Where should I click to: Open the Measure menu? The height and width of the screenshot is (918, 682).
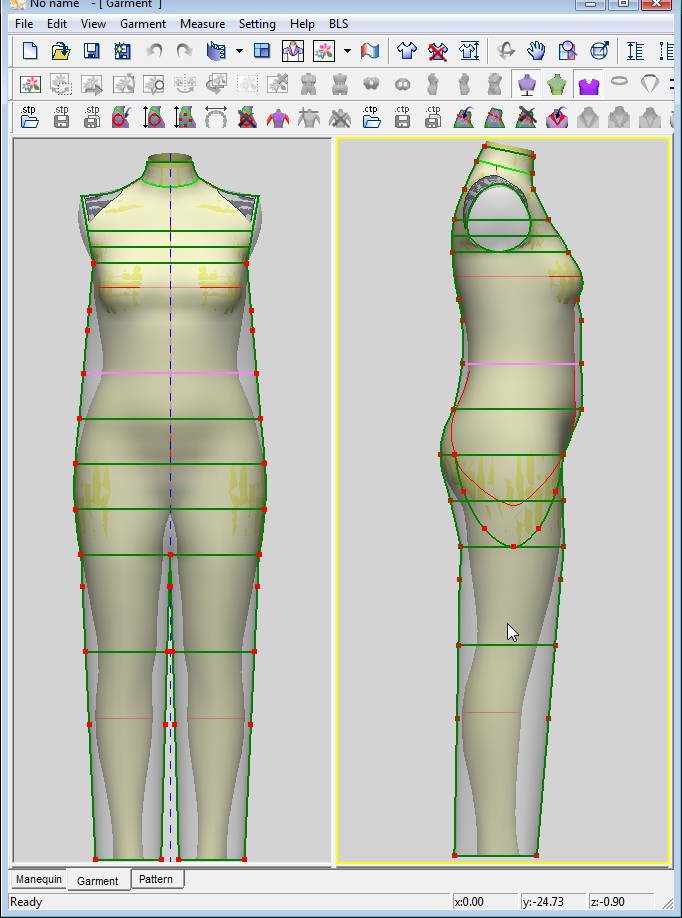click(x=203, y=24)
